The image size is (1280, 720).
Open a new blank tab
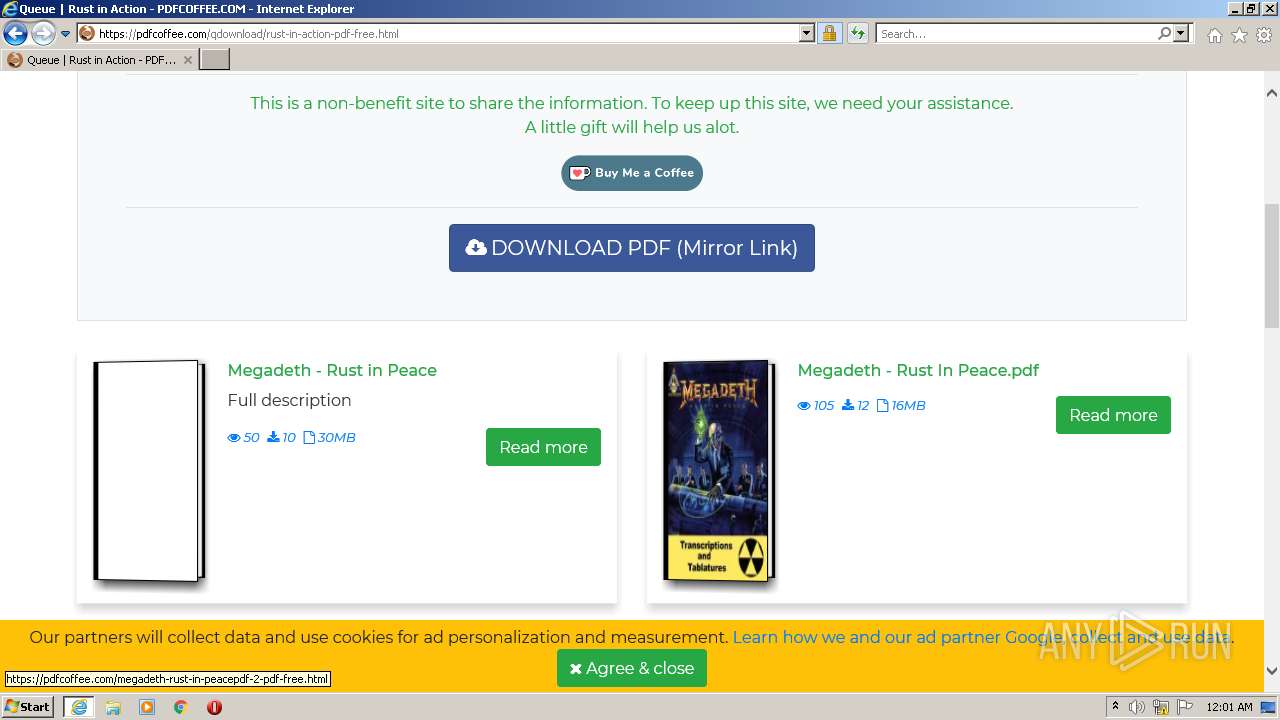215,60
